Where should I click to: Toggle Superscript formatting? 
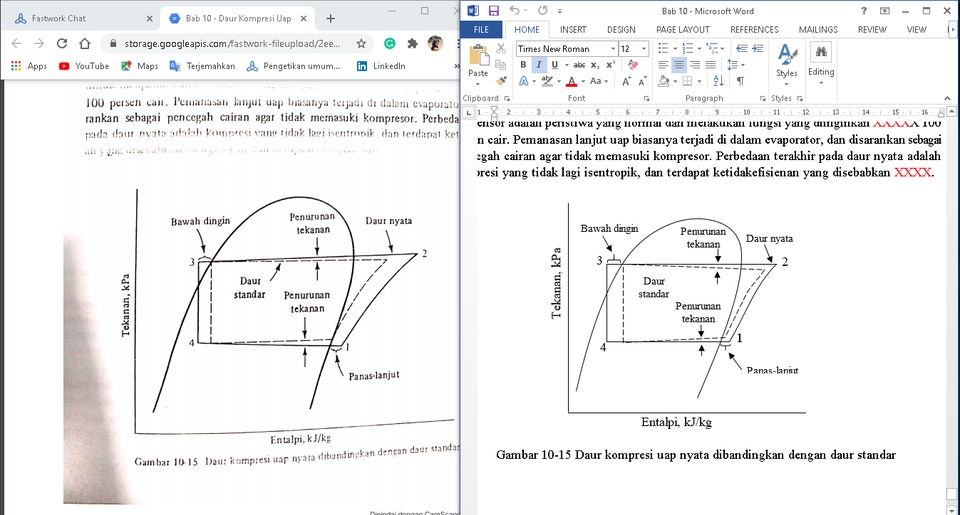pyautogui.click(x=610, y=64)
